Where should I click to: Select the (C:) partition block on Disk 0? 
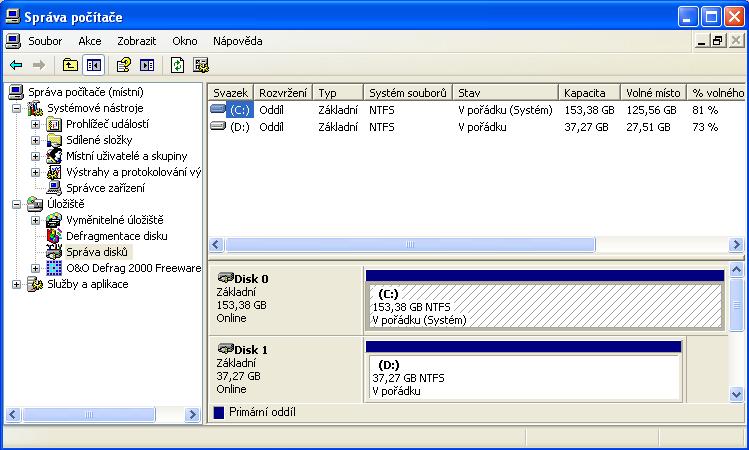click(x=545, y=306)
